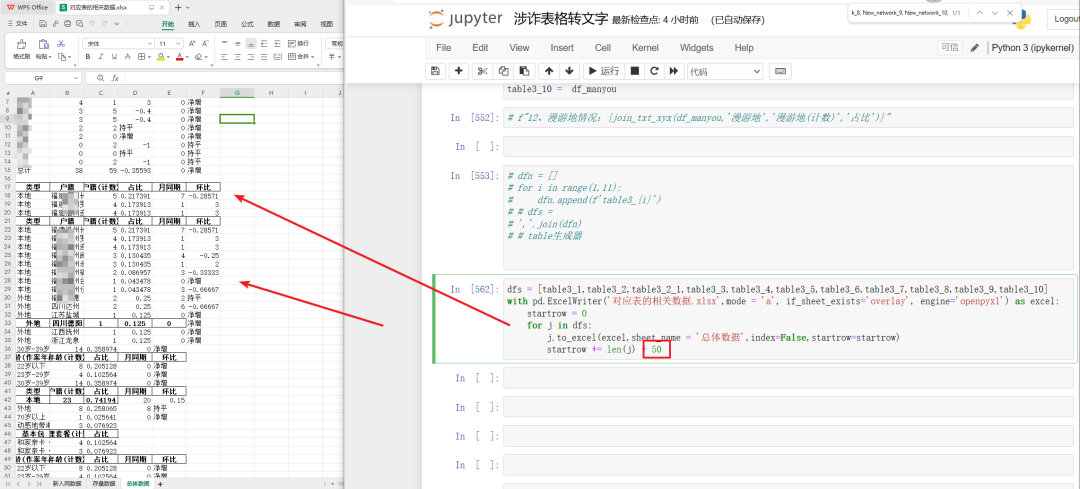Go to next find match arrow

[x=995, y=13]
